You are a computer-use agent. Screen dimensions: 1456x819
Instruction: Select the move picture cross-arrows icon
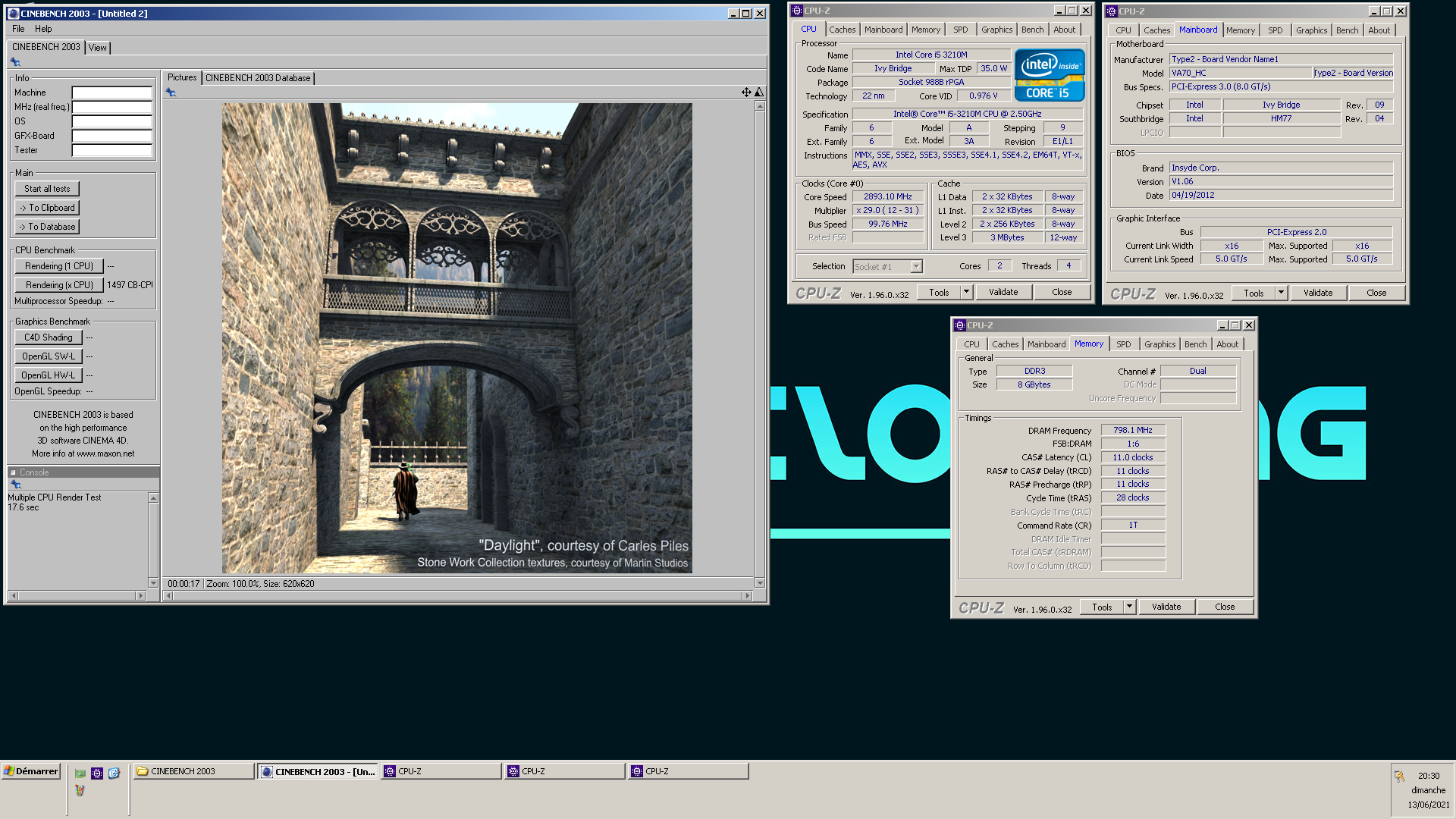click(746, 93)
